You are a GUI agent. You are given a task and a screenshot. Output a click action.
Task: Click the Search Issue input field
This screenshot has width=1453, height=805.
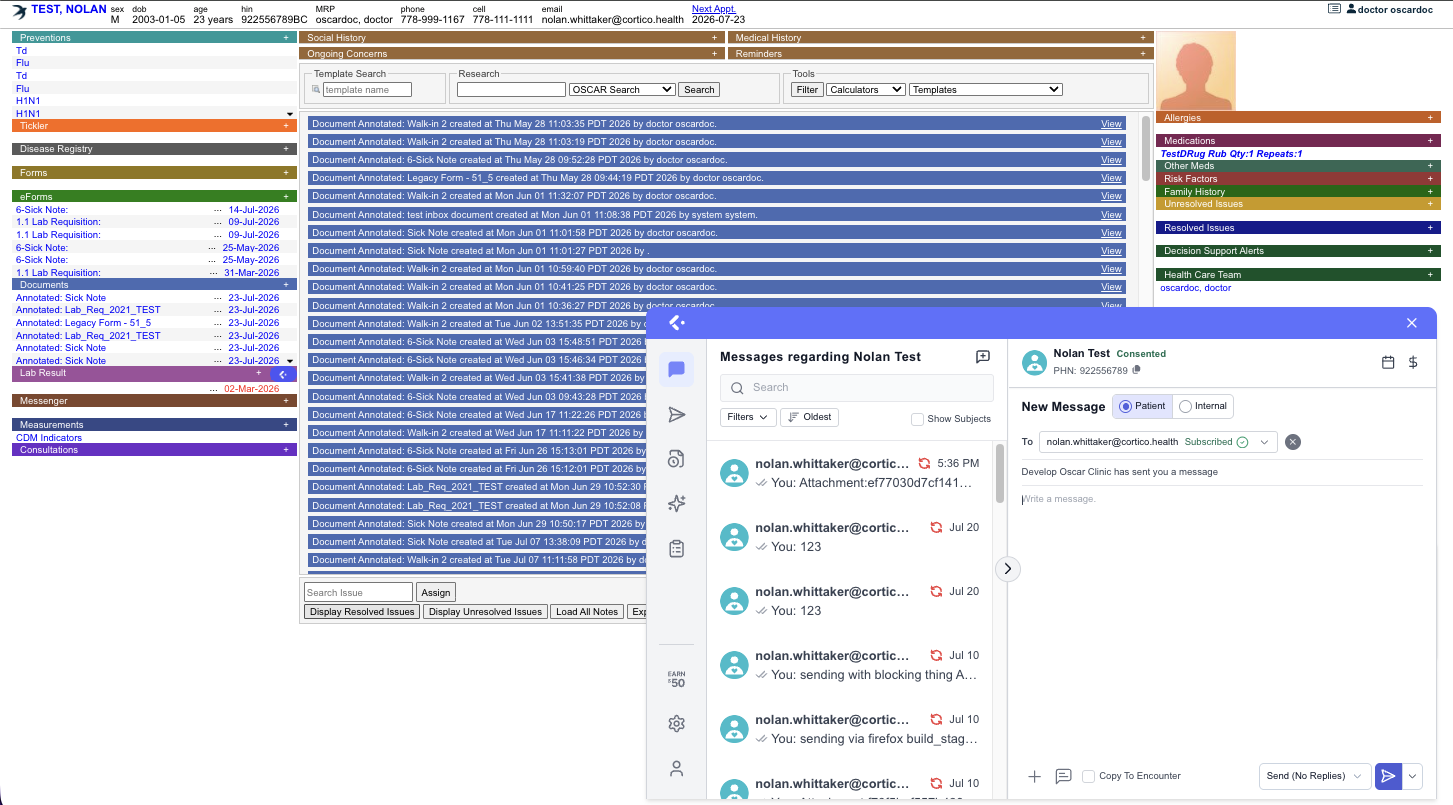(x=358, y=592)
